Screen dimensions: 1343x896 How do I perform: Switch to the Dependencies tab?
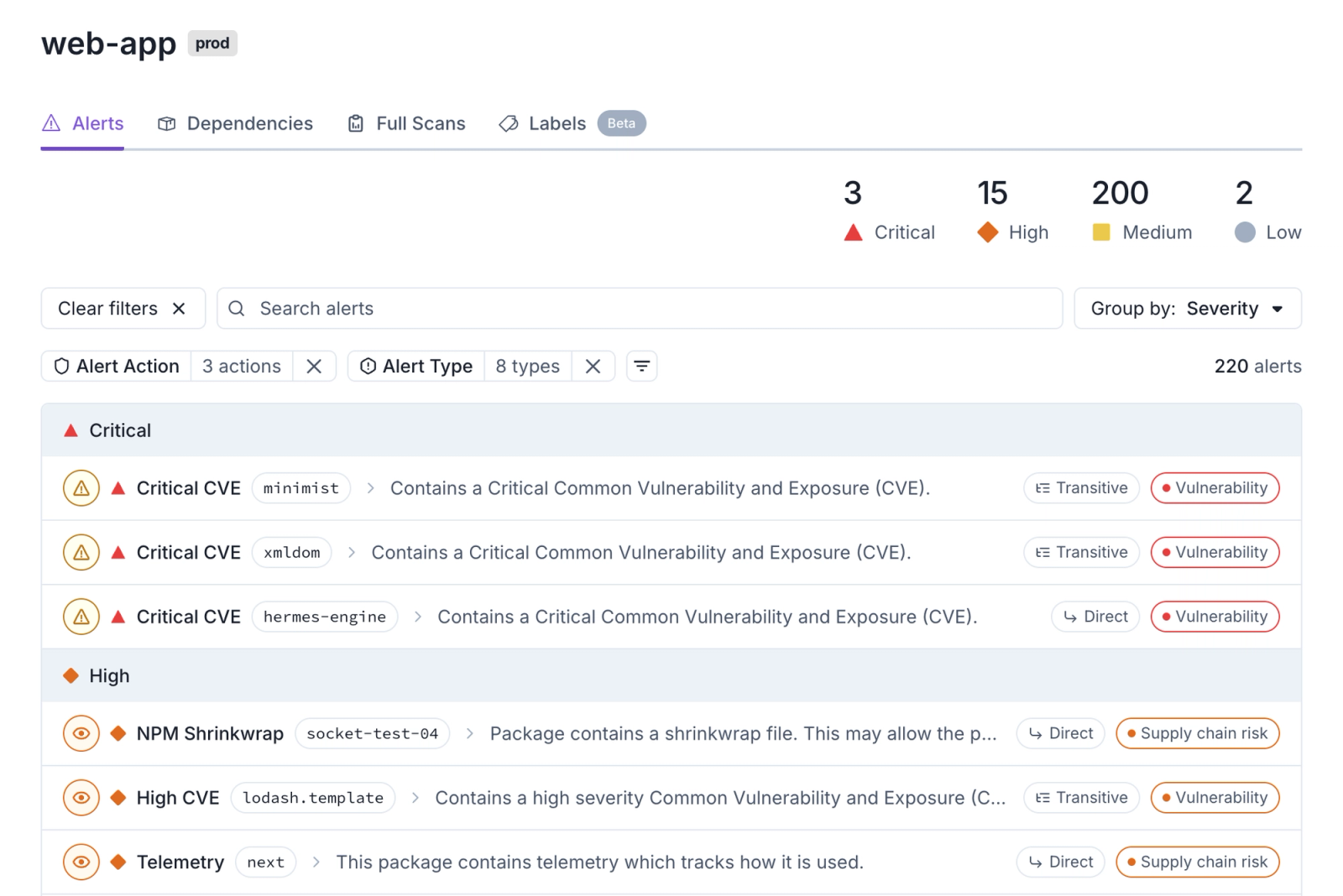(236, 124)
